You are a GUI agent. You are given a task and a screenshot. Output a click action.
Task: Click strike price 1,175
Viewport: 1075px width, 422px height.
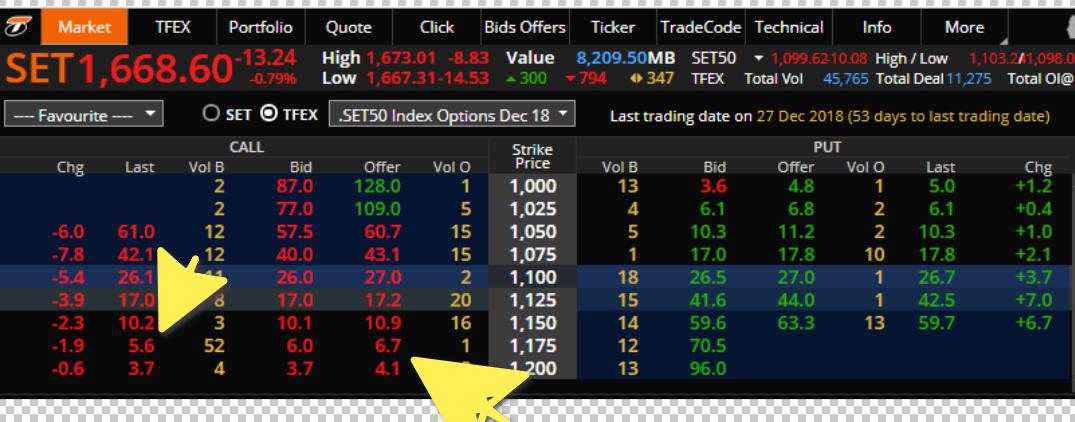[533, 346]
